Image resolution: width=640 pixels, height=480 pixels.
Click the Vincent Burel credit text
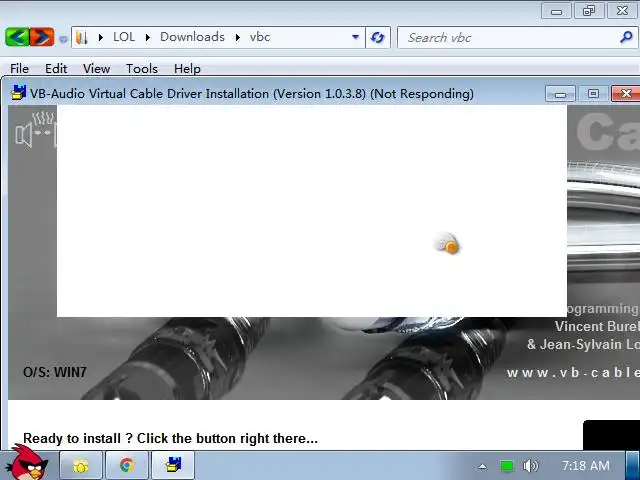[597, 326]
